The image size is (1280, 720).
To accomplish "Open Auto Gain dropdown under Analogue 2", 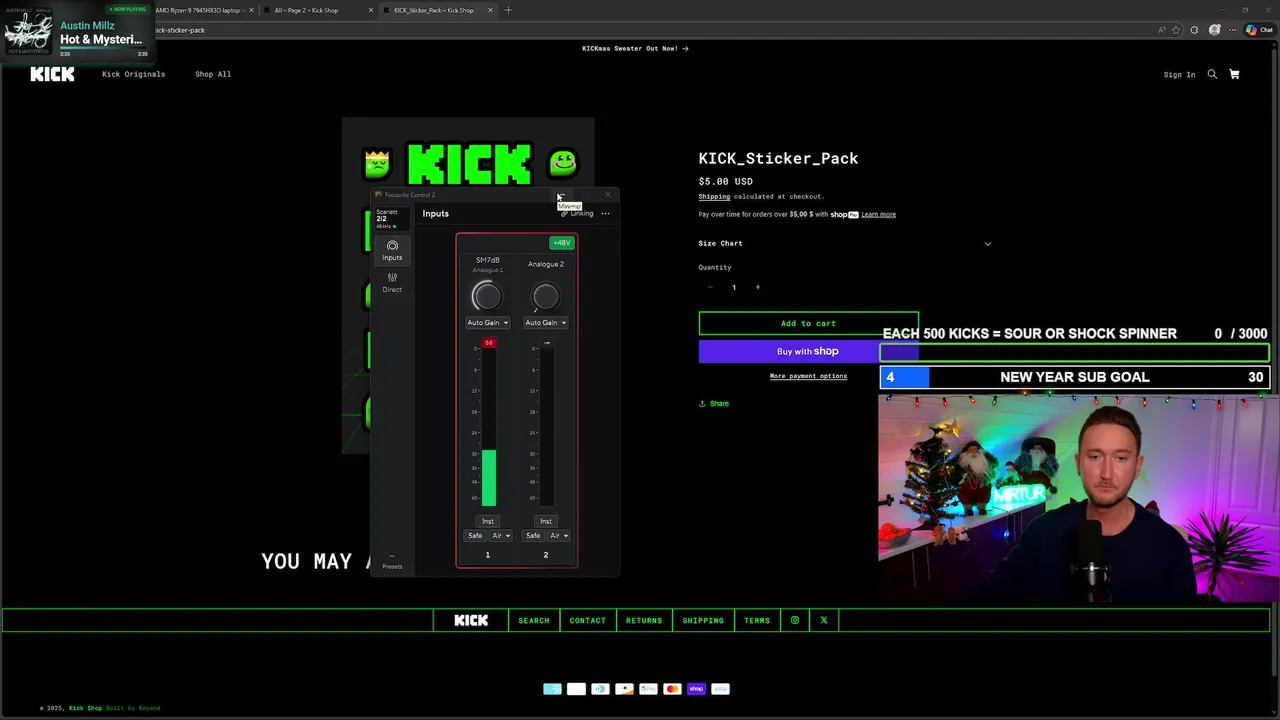I will 546,322.
